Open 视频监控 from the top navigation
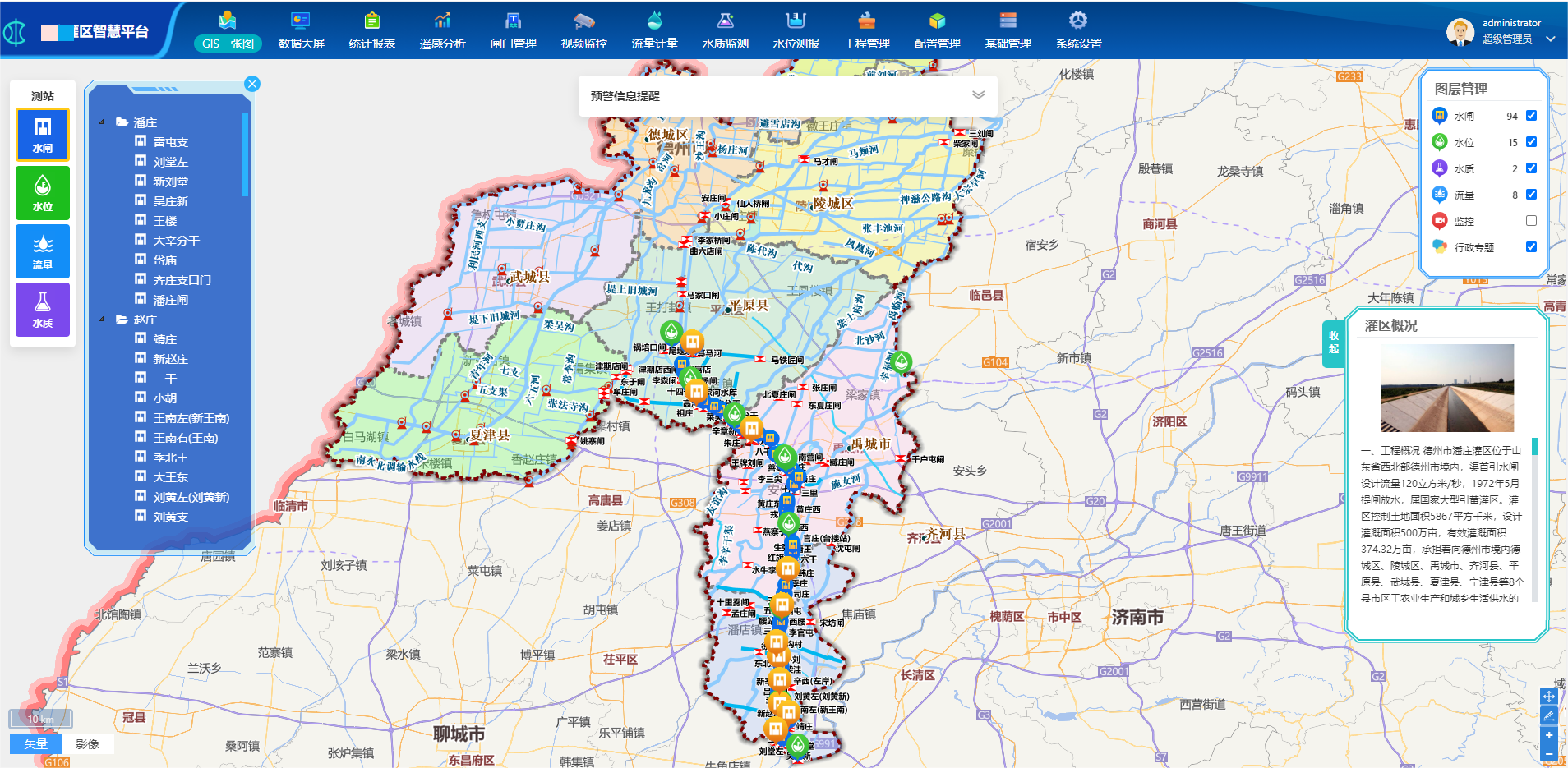 [x=583, y=31]
